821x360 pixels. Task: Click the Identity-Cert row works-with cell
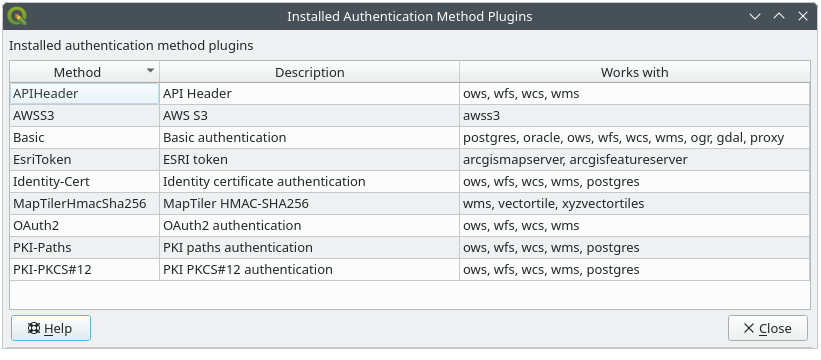coord(635,182)
